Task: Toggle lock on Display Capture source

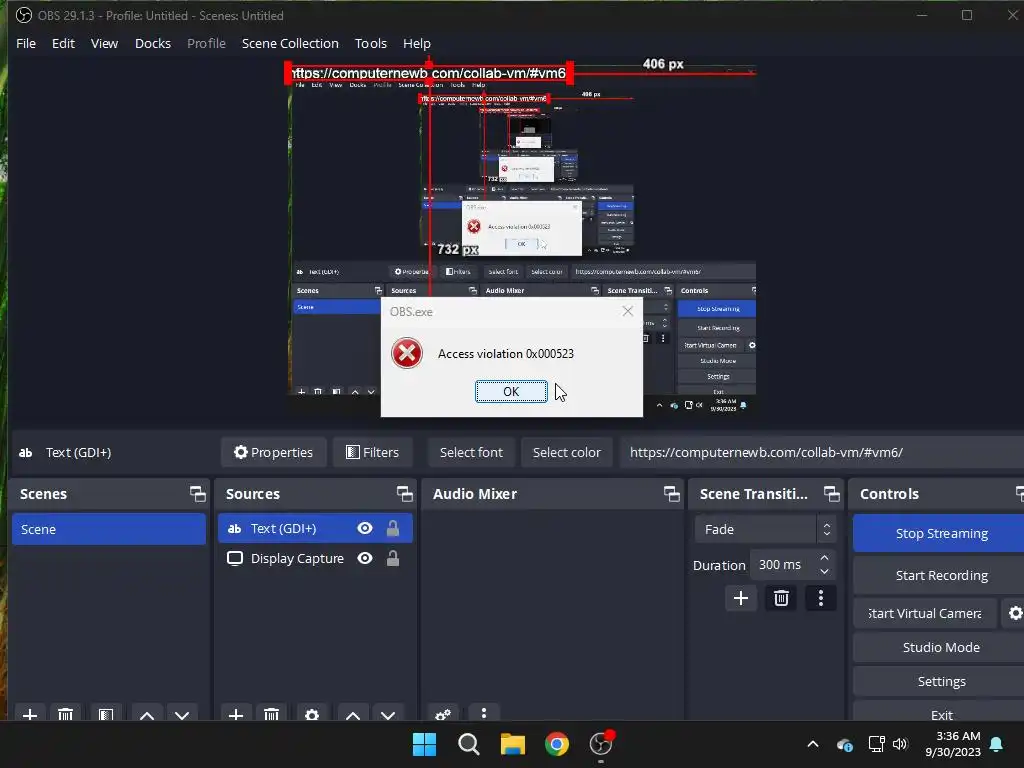Action: pyautogui.click(x=392, y=558)
